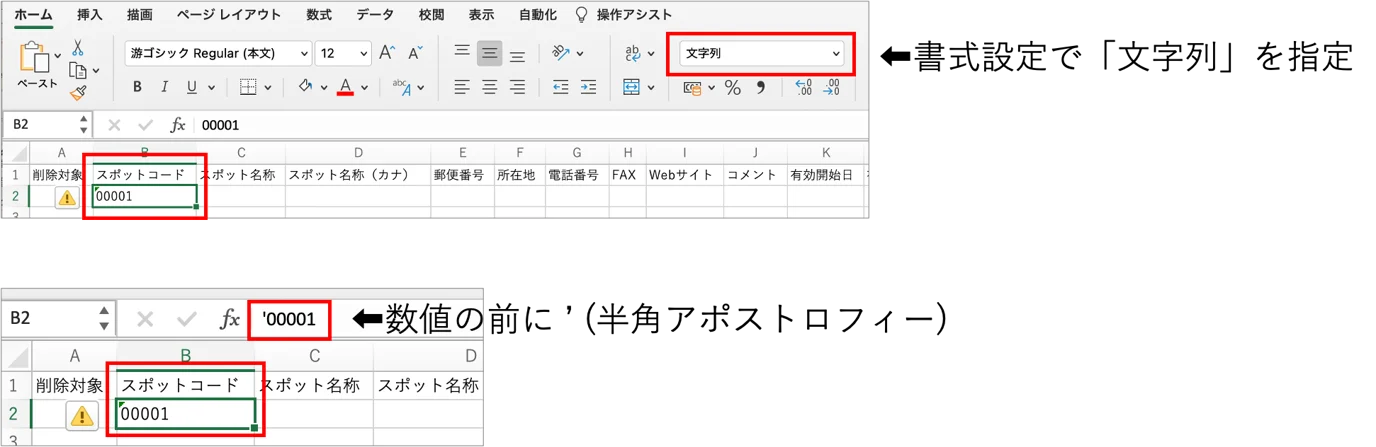Cut selection with the scissors icon

78,48
